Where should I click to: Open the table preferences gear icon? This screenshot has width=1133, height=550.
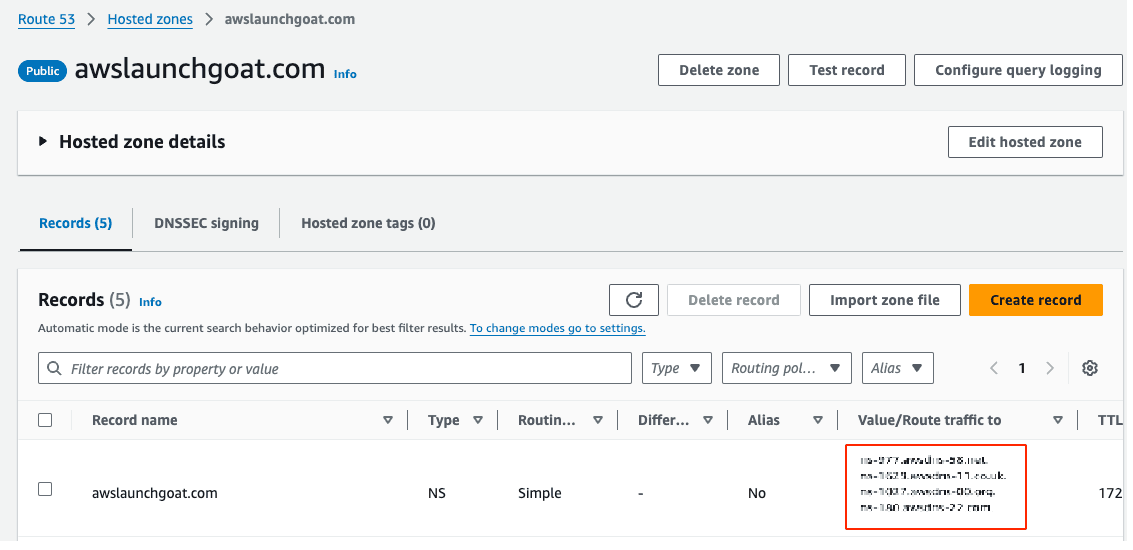tap(1090, 368)
